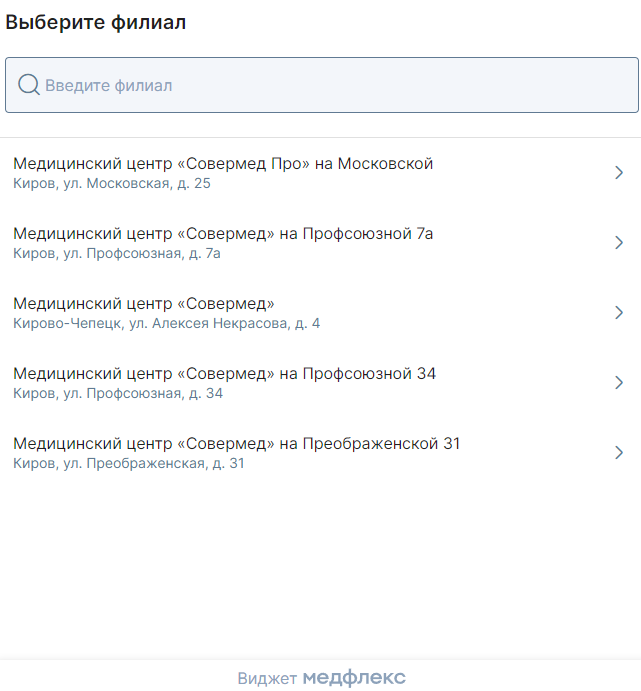Open chevron for the Московская, д. 25 branch
Screen dimensions: 641x691
[x=619, y=172]
